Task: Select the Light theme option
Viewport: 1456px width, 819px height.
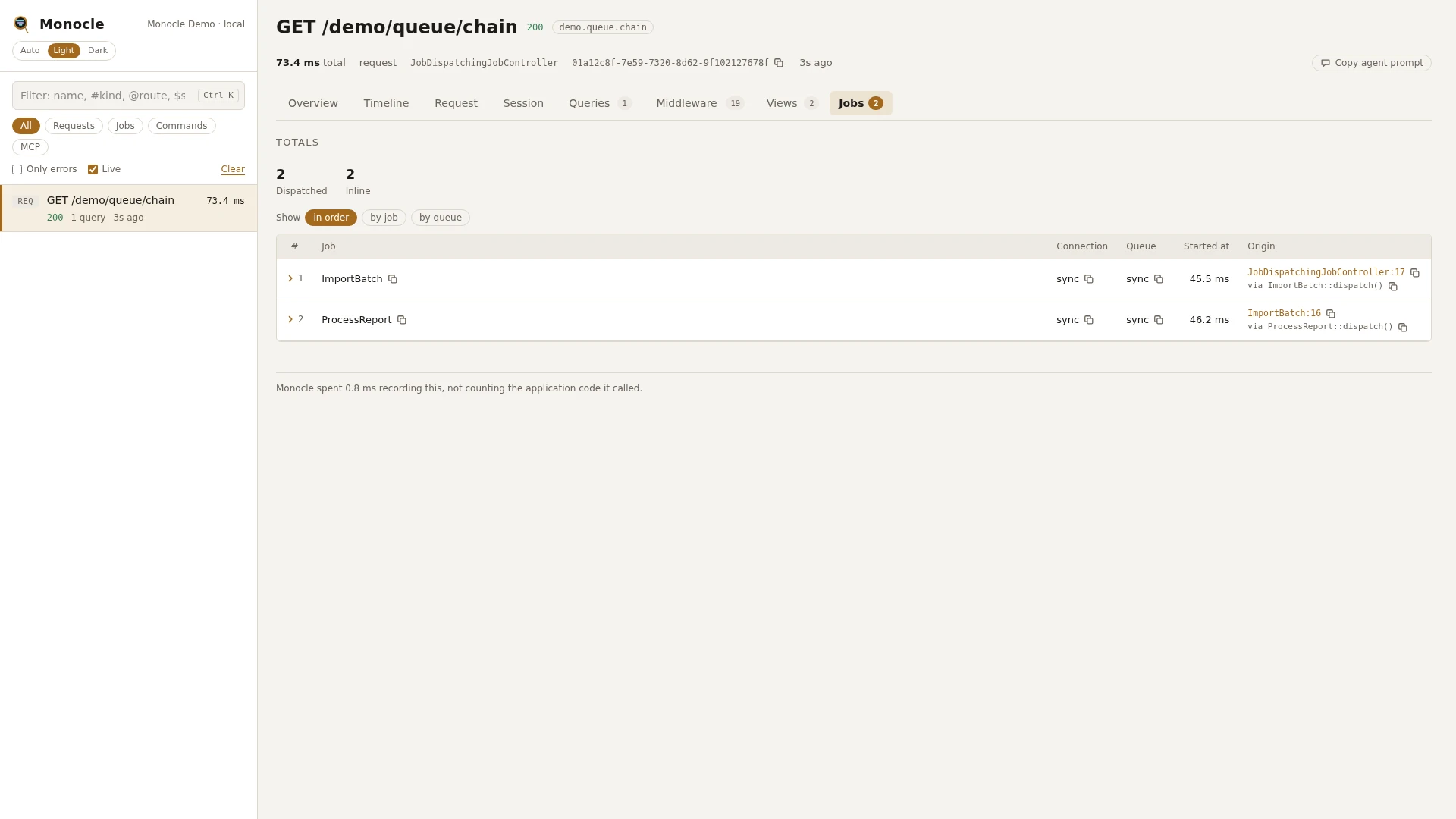Action: [x=64, y=51]
